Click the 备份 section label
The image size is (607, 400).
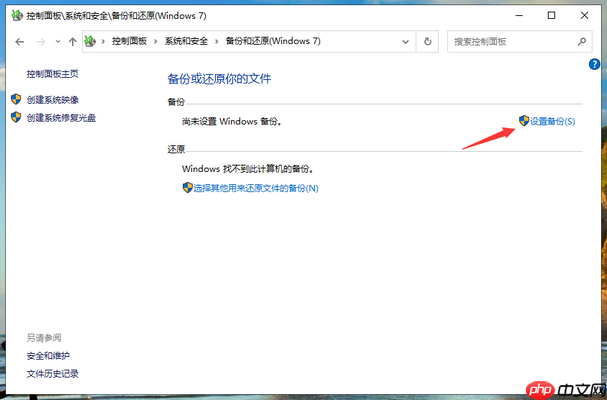(176, 102)
